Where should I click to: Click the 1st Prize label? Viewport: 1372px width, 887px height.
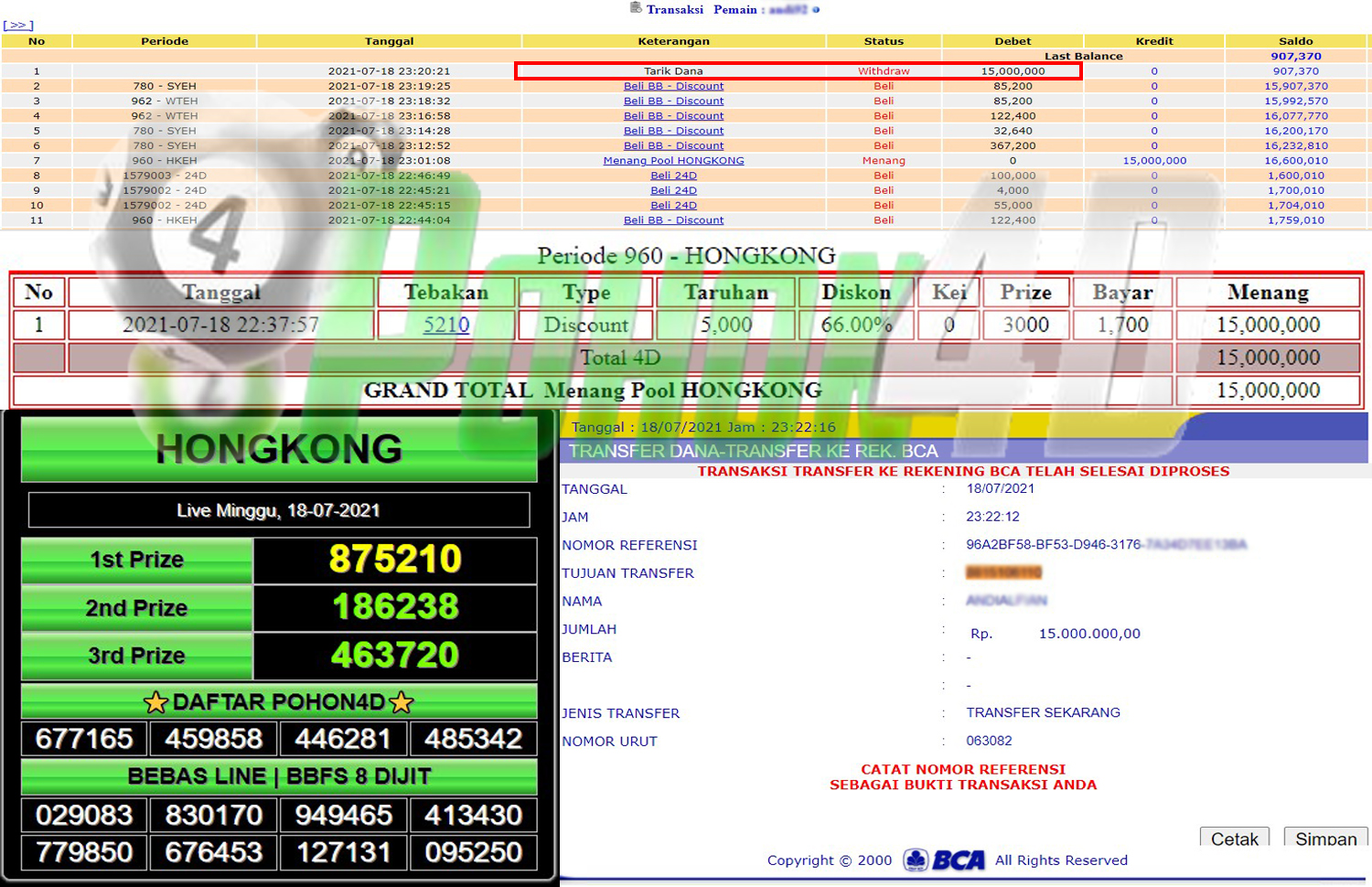pyautogui.click(x=136, y=560)
